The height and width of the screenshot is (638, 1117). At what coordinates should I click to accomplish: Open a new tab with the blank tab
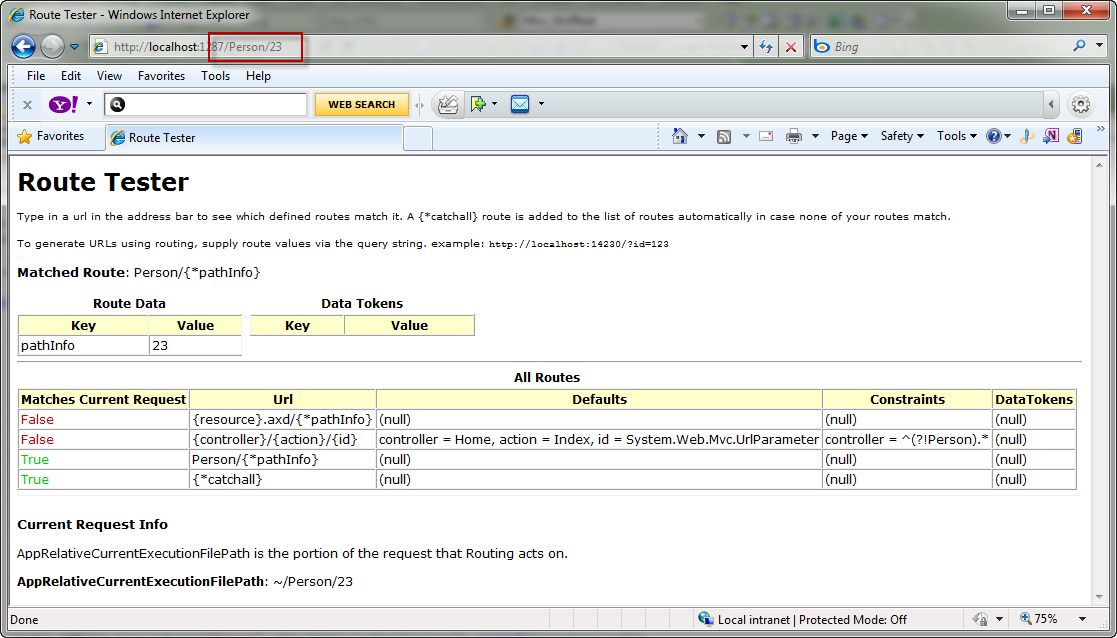point(418,137)
